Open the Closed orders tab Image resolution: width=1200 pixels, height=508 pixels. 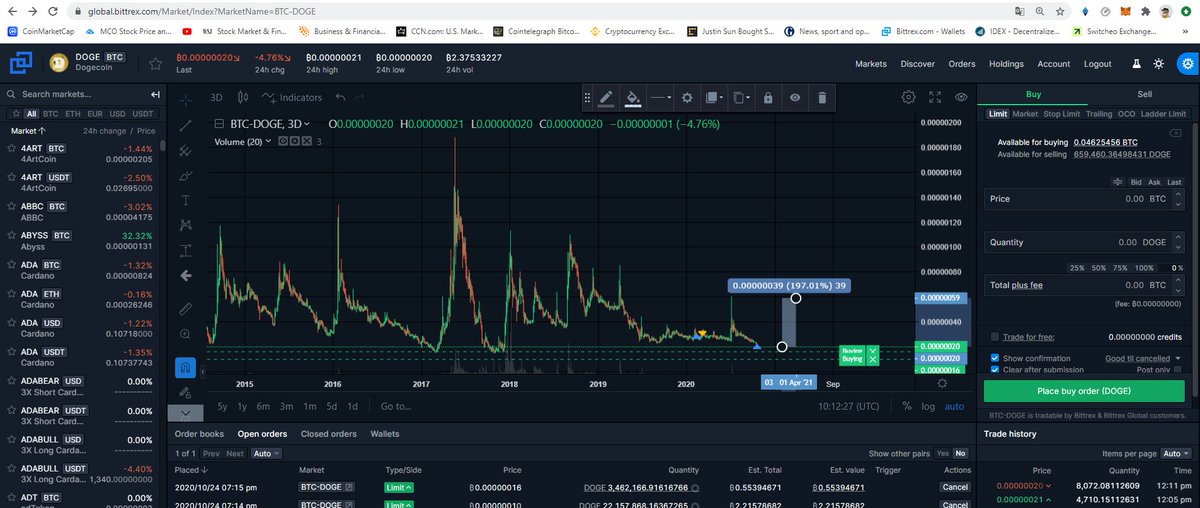[x=329, y=434]
